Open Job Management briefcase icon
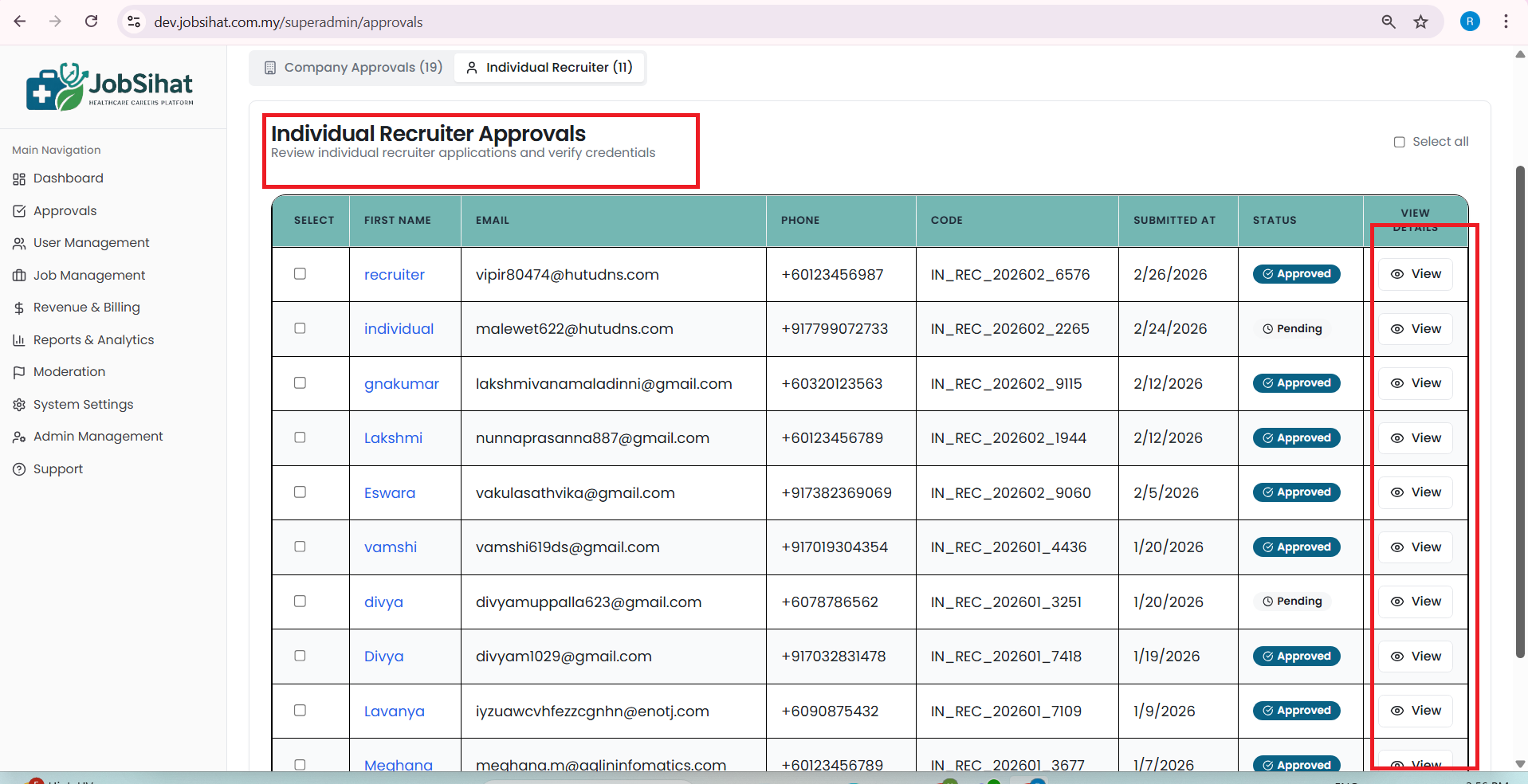Screen dimensions: 1528x784 (19, 276)
